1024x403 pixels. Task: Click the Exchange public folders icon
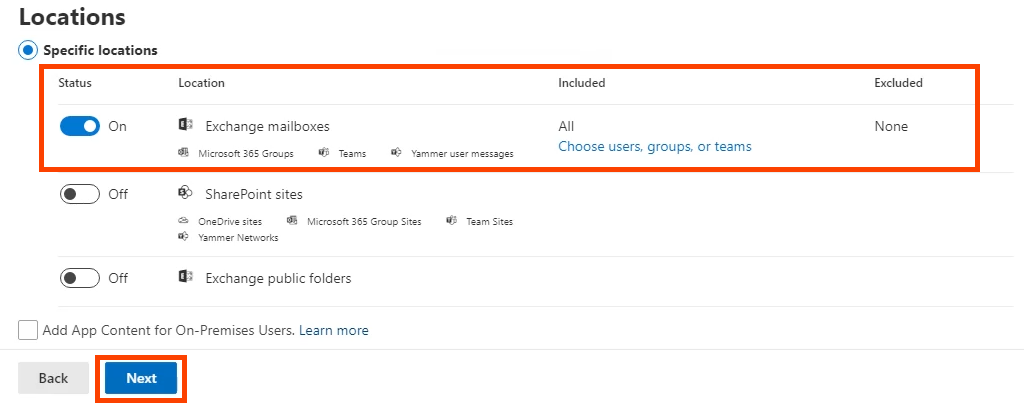tap(185, 277)
